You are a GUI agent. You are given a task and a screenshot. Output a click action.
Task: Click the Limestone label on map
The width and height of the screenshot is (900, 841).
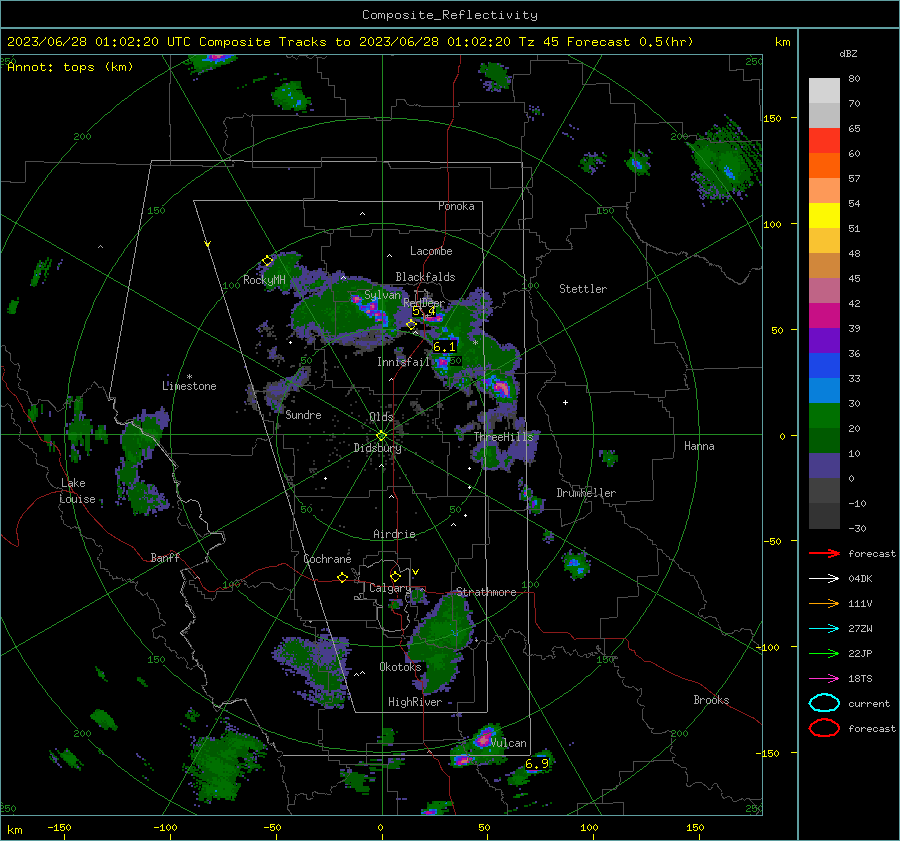coord(189,386)
